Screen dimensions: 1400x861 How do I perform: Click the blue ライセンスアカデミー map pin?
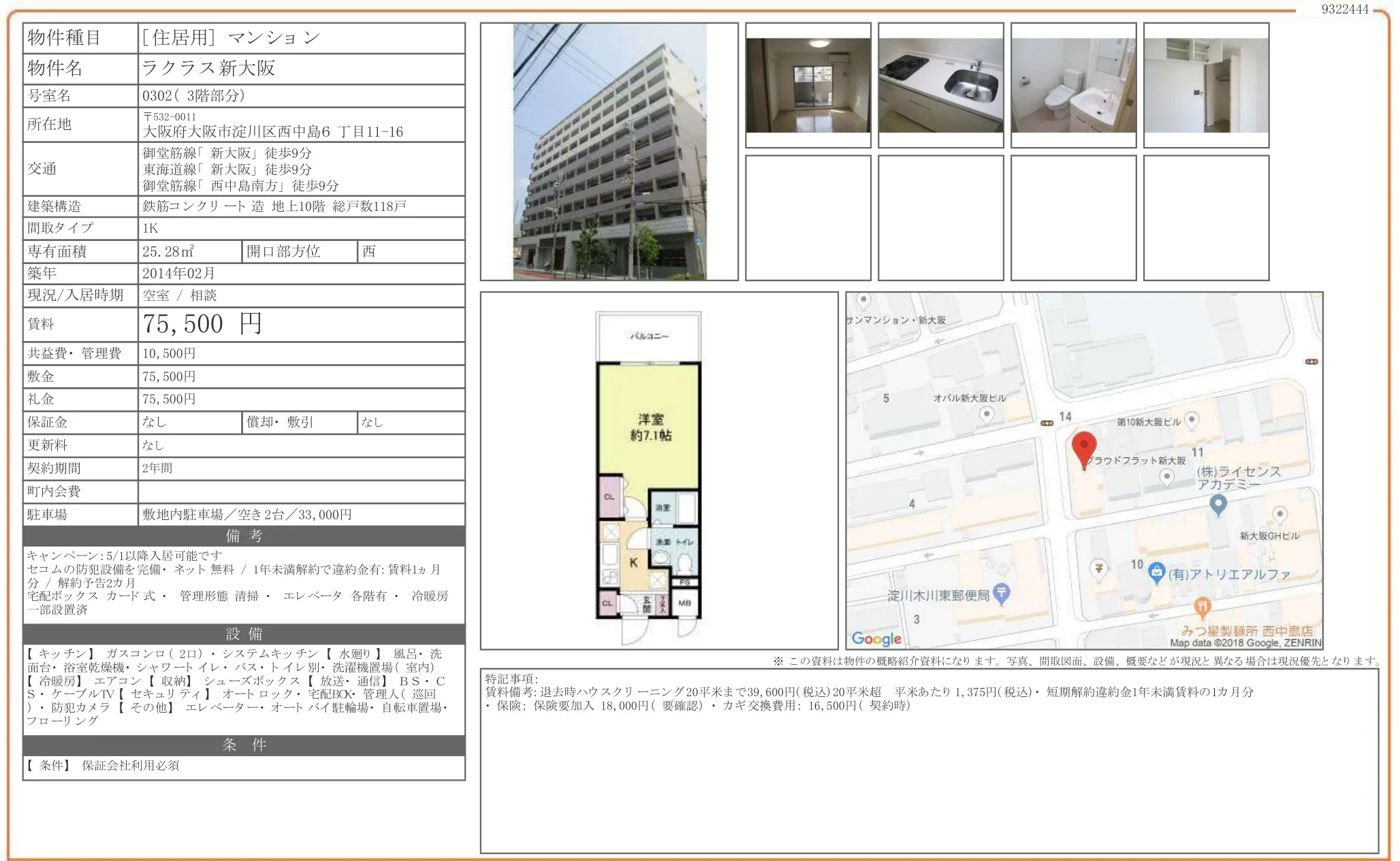[1218, 505]
